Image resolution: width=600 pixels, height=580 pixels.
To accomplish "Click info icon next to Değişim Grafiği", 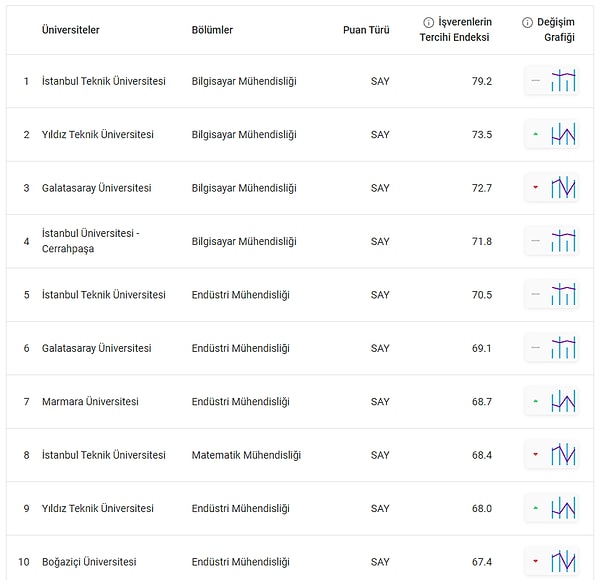I will click(527, 23).
